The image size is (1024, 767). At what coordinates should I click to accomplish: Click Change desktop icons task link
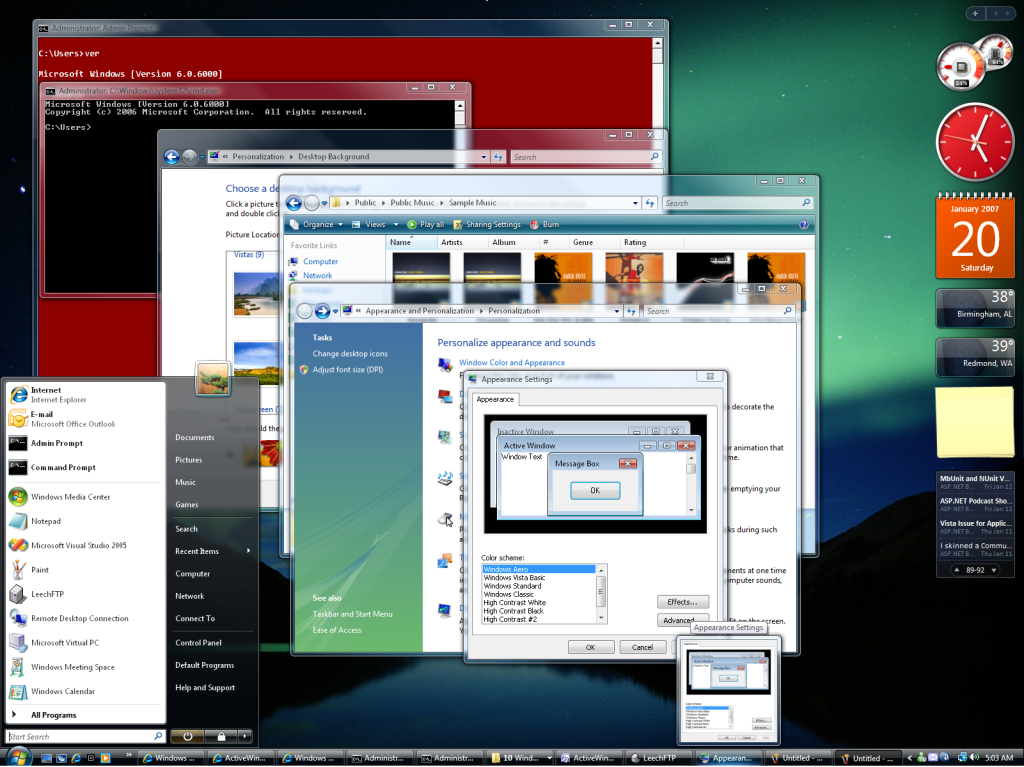pyautogui.click(x=350, y=354)
